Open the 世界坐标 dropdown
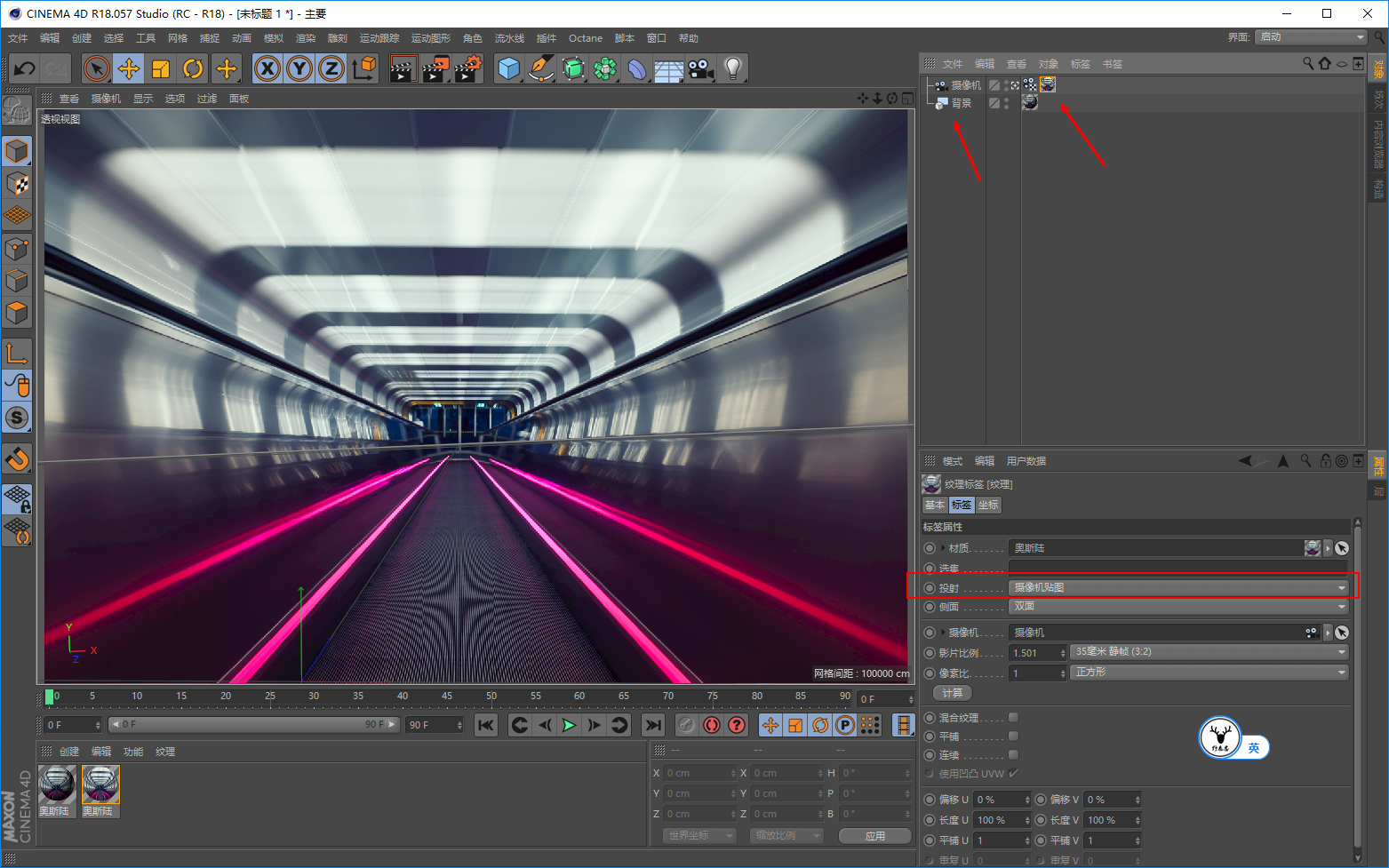 coord(700,836)
